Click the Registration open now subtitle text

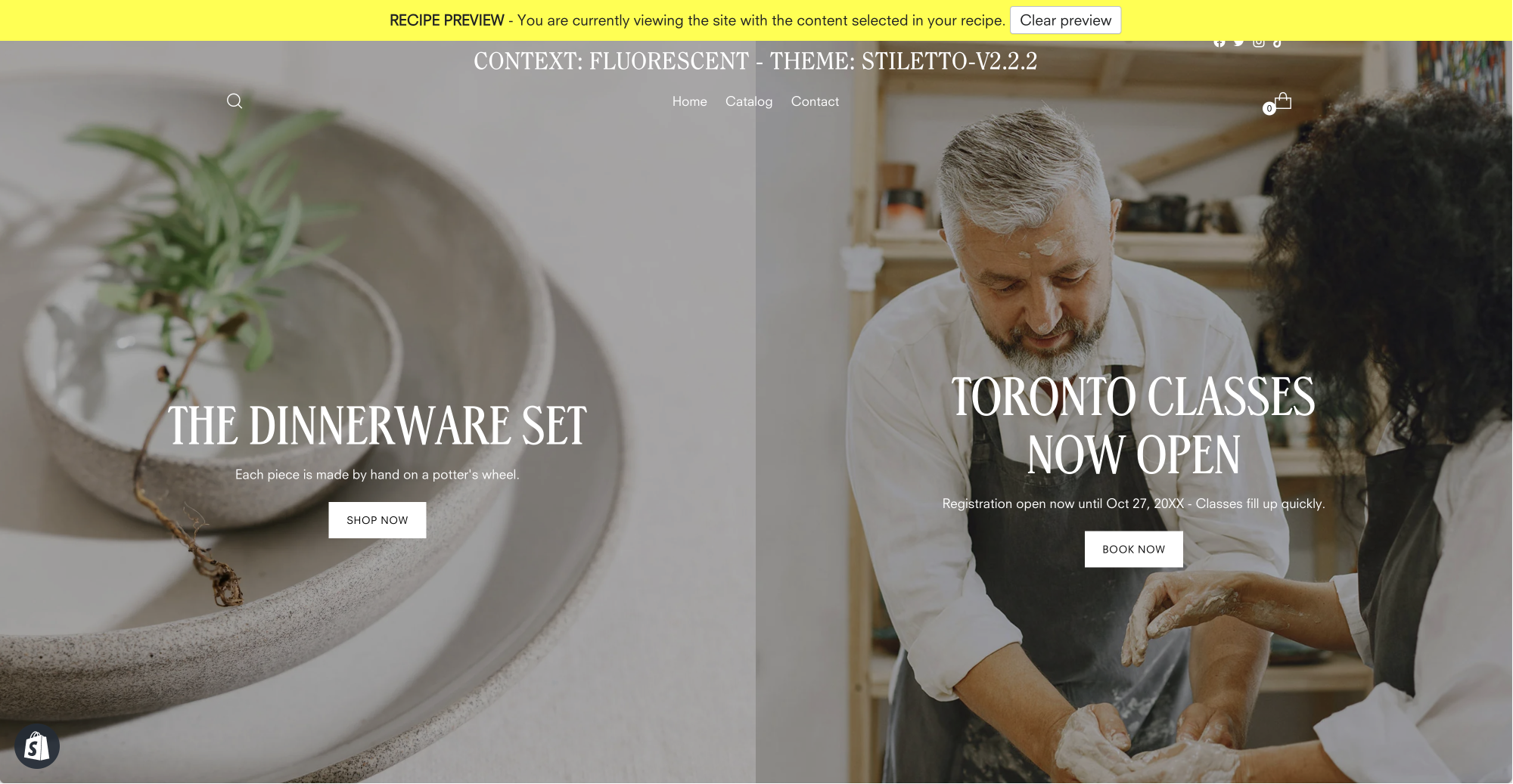click(x=1133, y=504)
